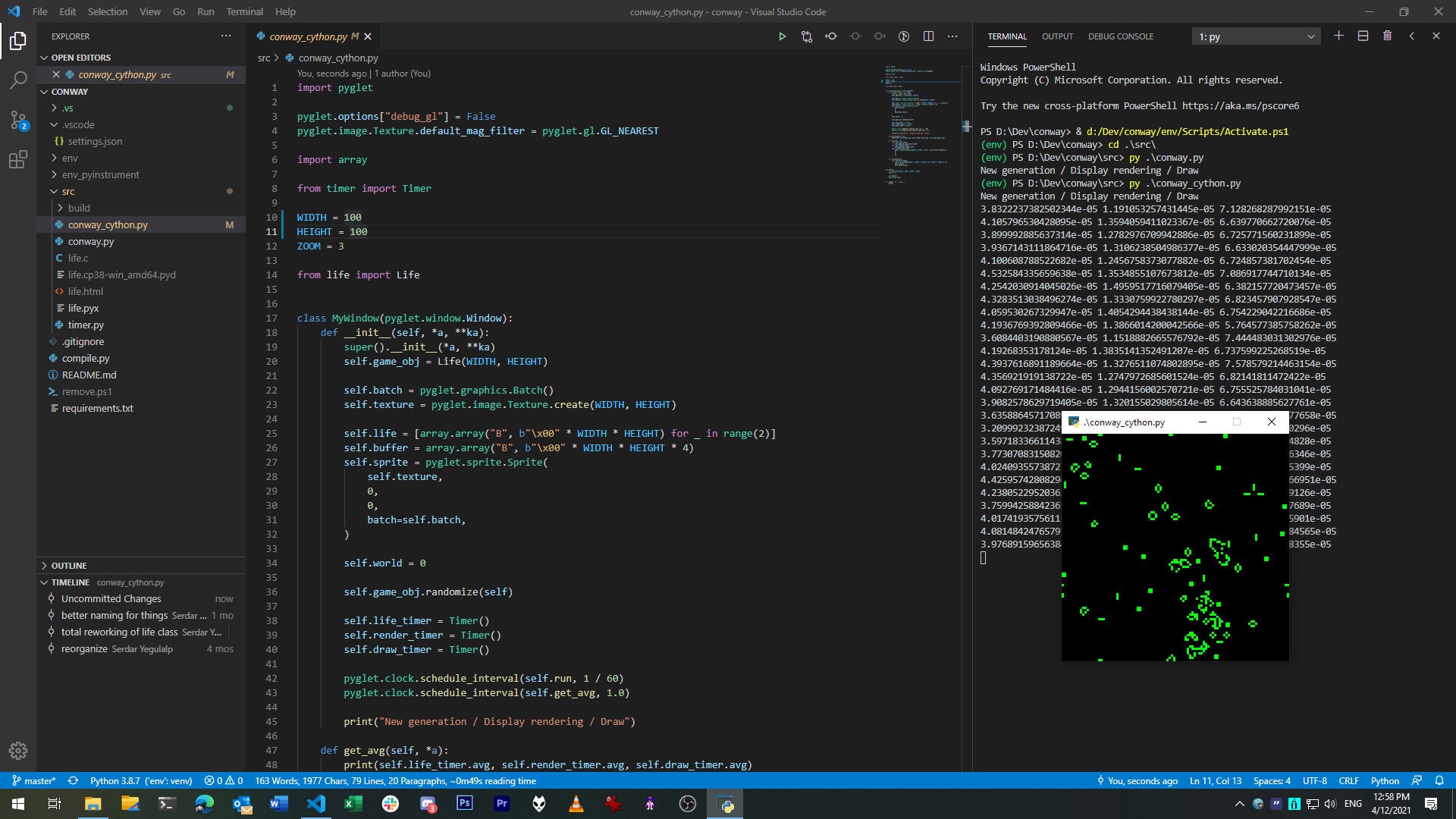Screen dimensions: 1456x819
Task: Open Excel from the taskbar
Action: 353,803
